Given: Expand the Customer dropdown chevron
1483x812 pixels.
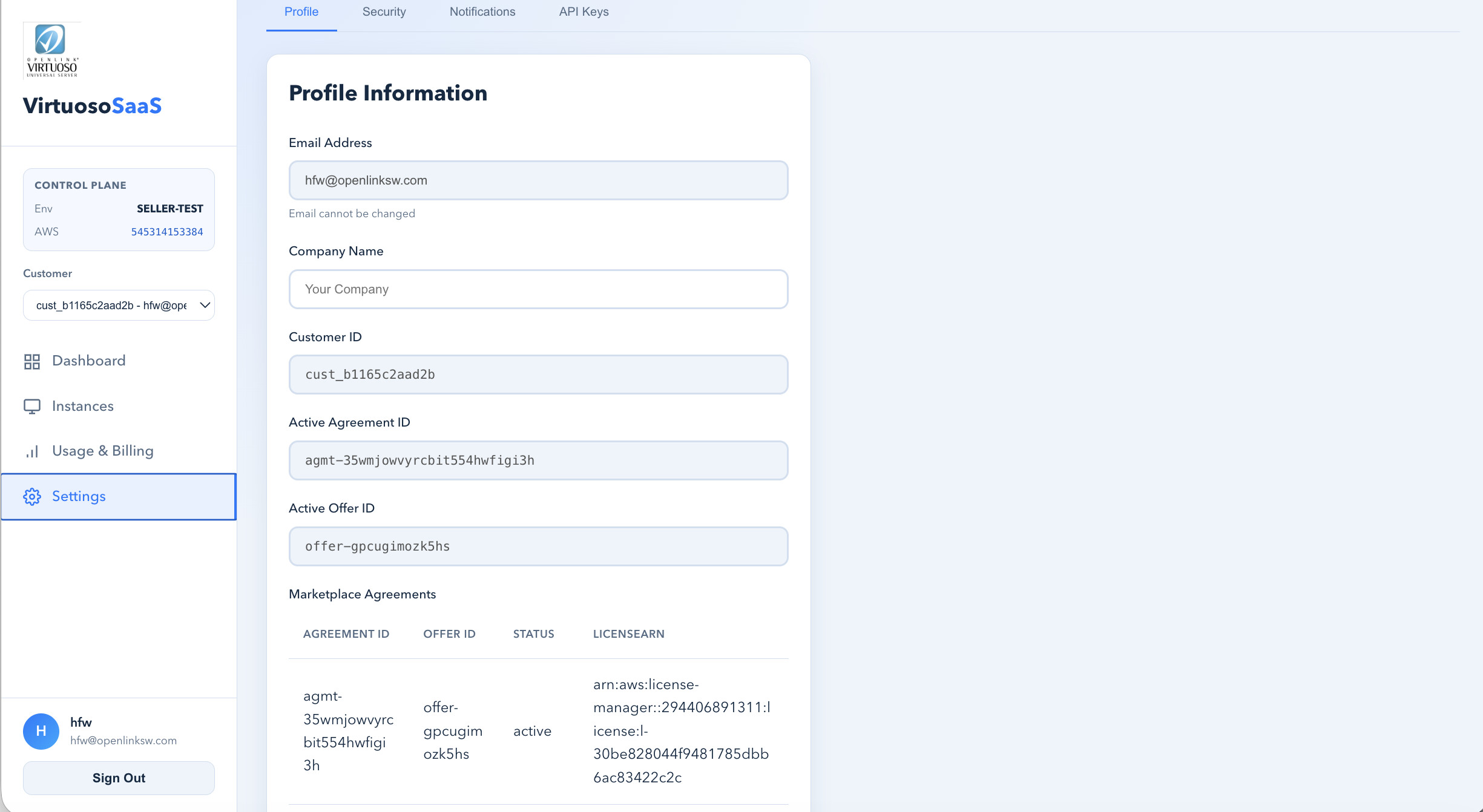Looking at the screenshot, I should click(x=205, y=305).
